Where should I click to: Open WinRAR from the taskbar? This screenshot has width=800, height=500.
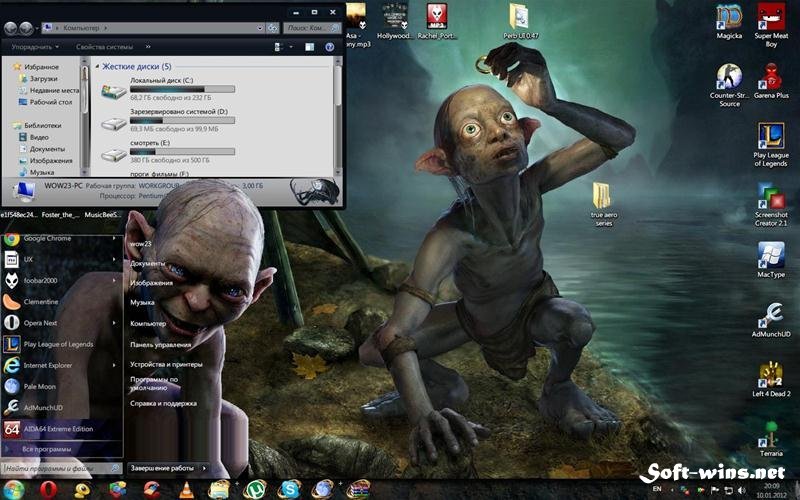[x=358, y=490]
